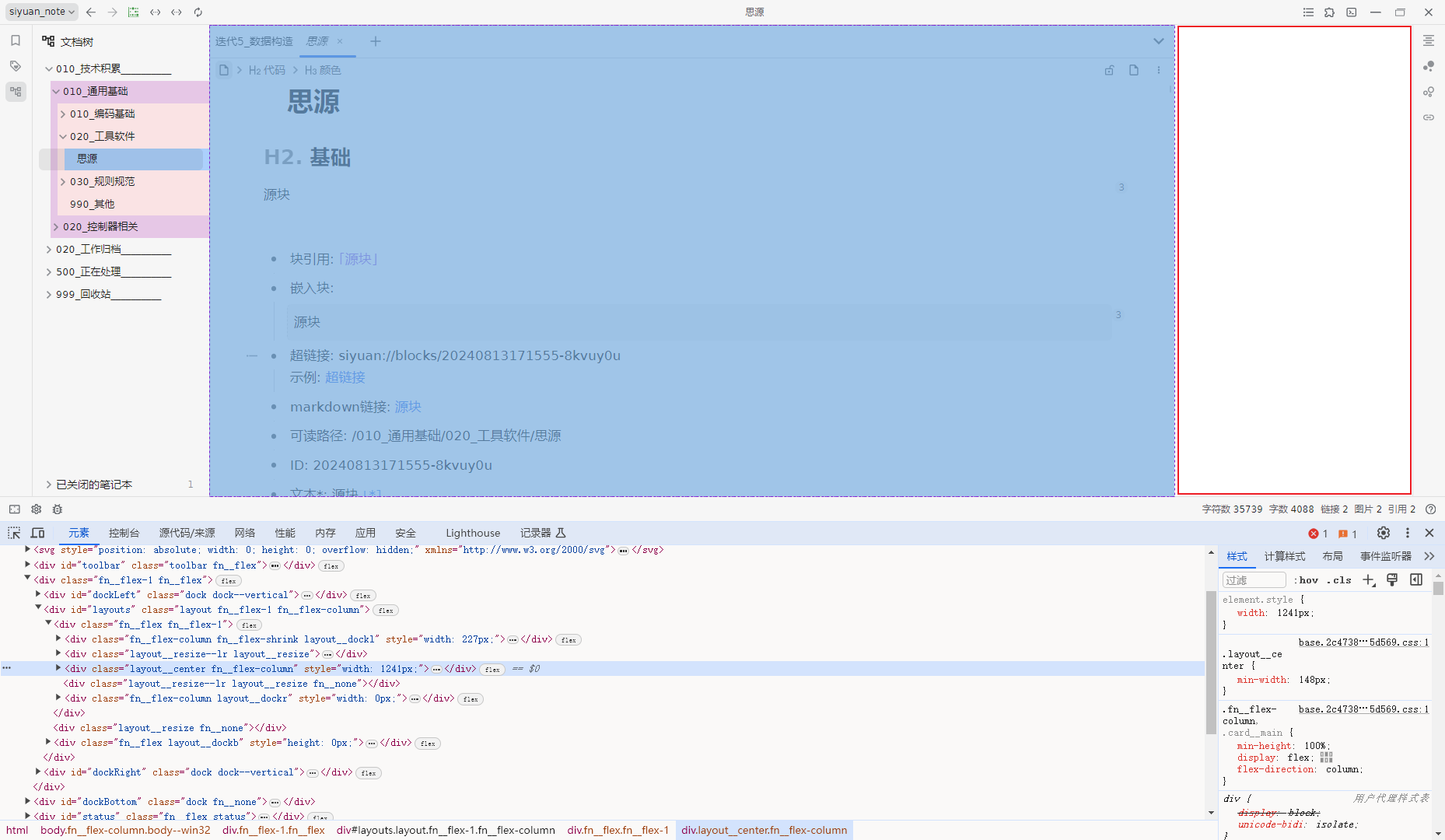Expand the 500_正在处理 notebook
This screenshot has height=840, width=1445.
pos(49,272)
